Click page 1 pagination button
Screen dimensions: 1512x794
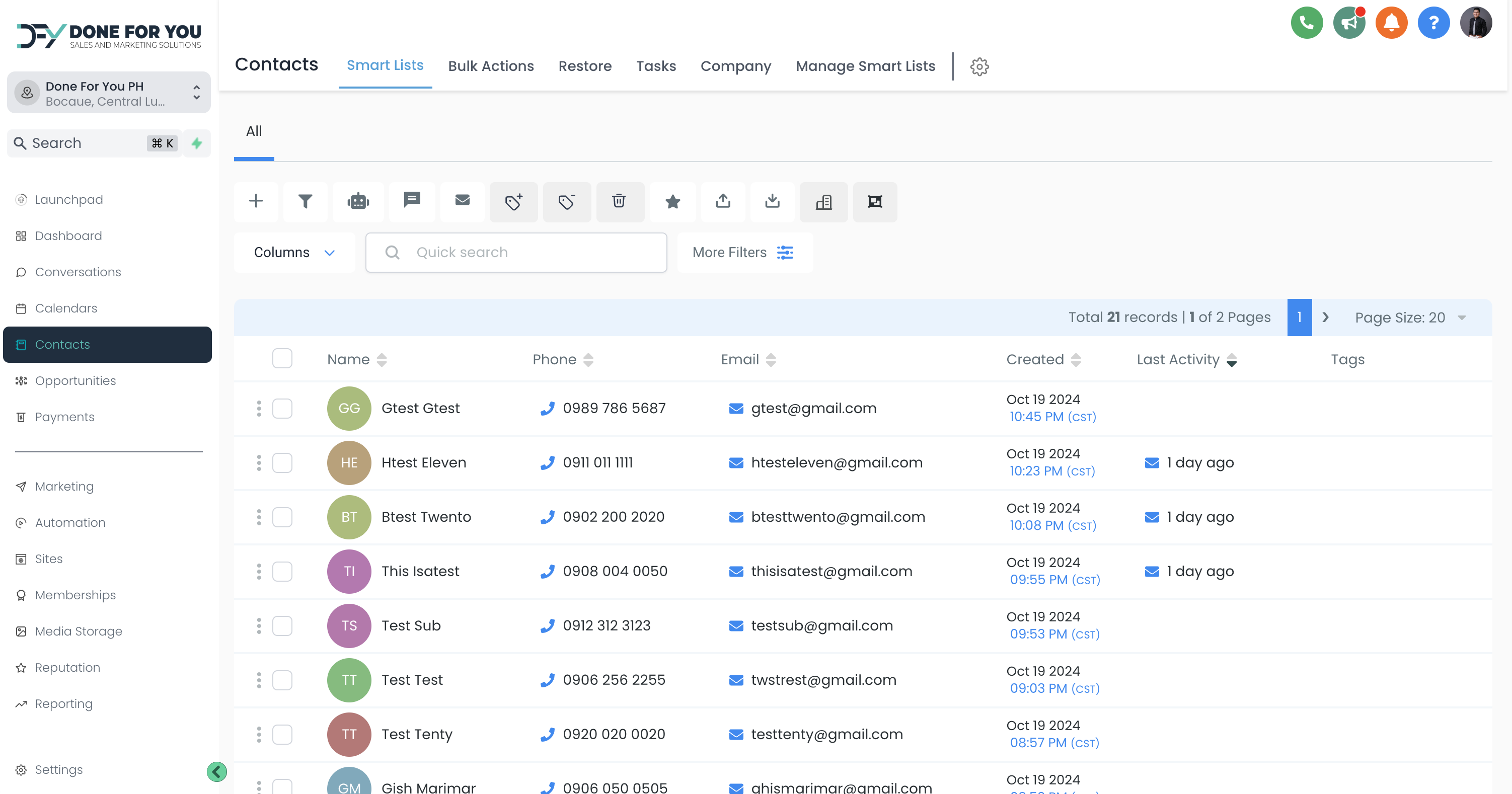pos(1300,317)
